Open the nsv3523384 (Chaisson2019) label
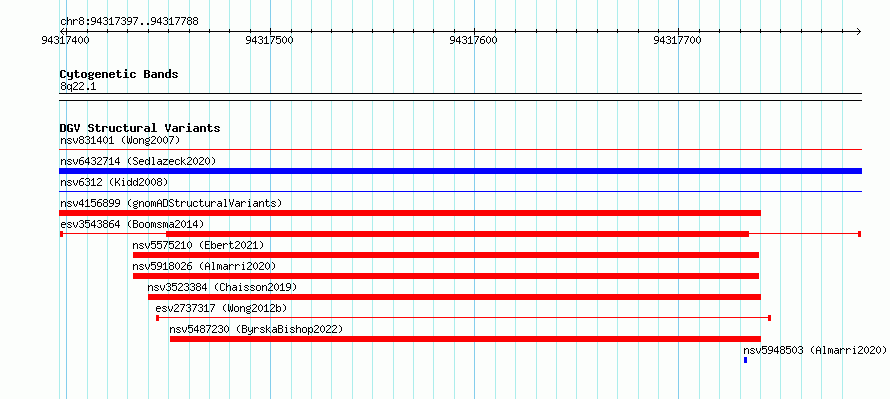The height and width of the screenshot is (399, 890). click(222, 287)
